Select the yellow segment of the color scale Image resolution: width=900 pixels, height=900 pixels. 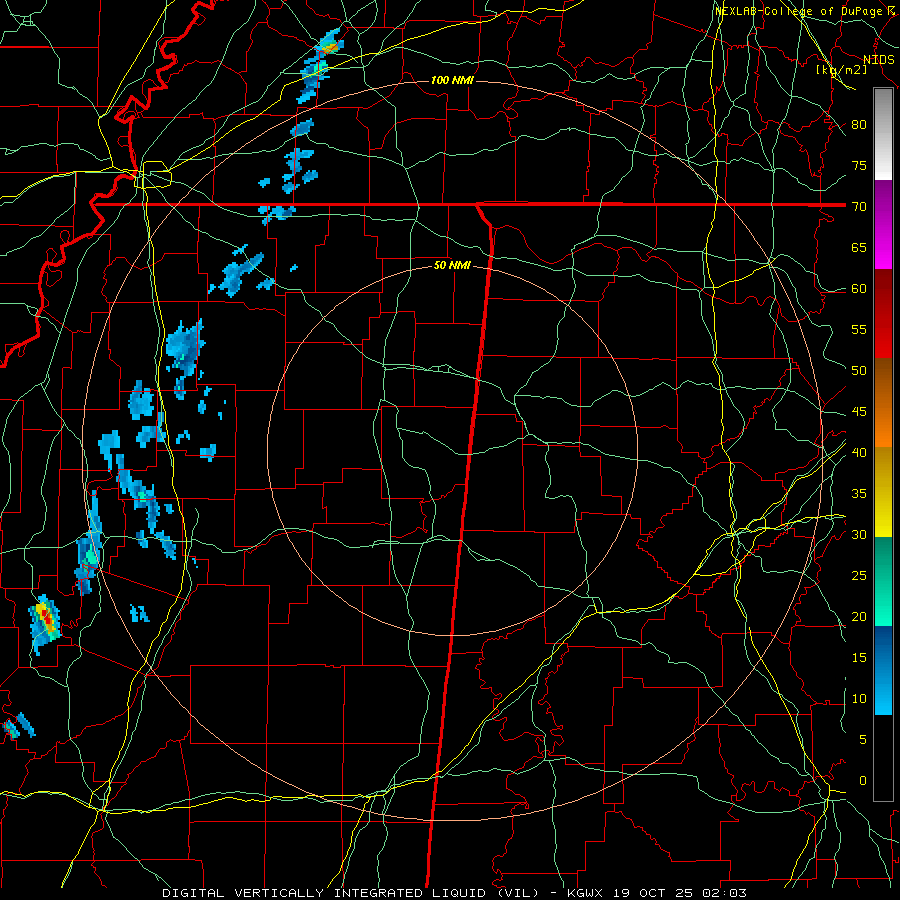[883, 492]
